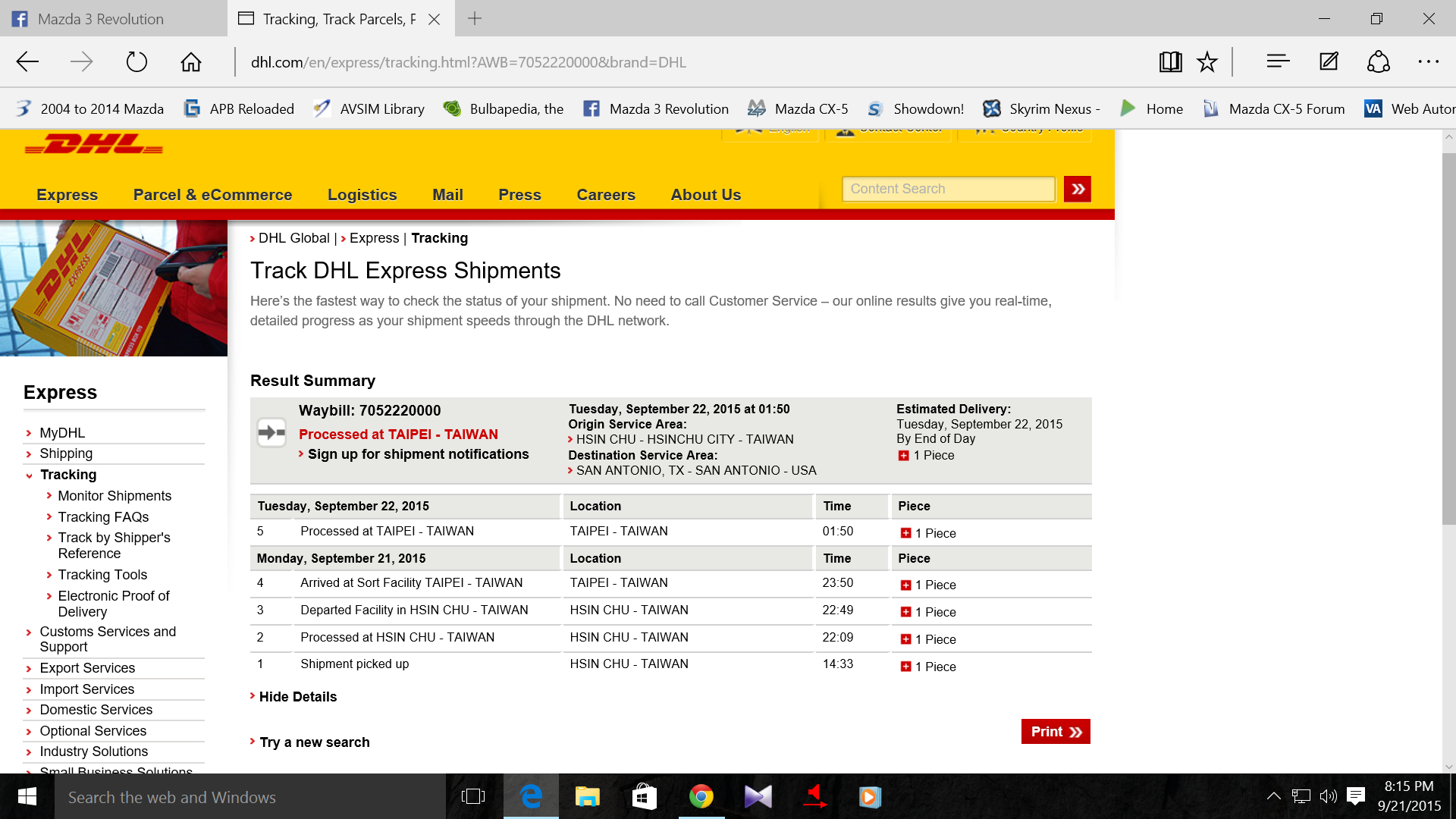The width and height of the screenshot is (1456, 819).
Task: Open Optional Services sidebar link
Action: (93, 731)
